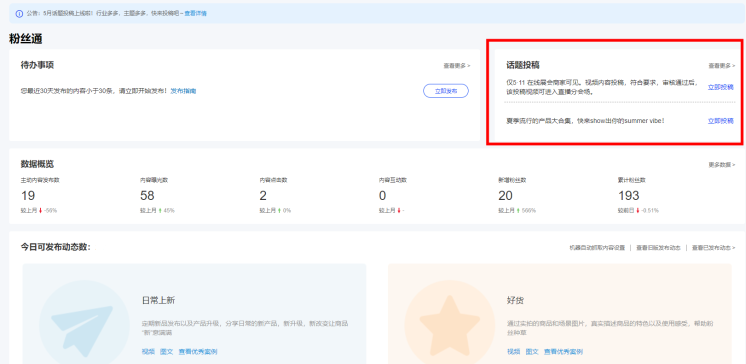Click 立即投稿 for the 5·11 live topic

coord(721,87)
